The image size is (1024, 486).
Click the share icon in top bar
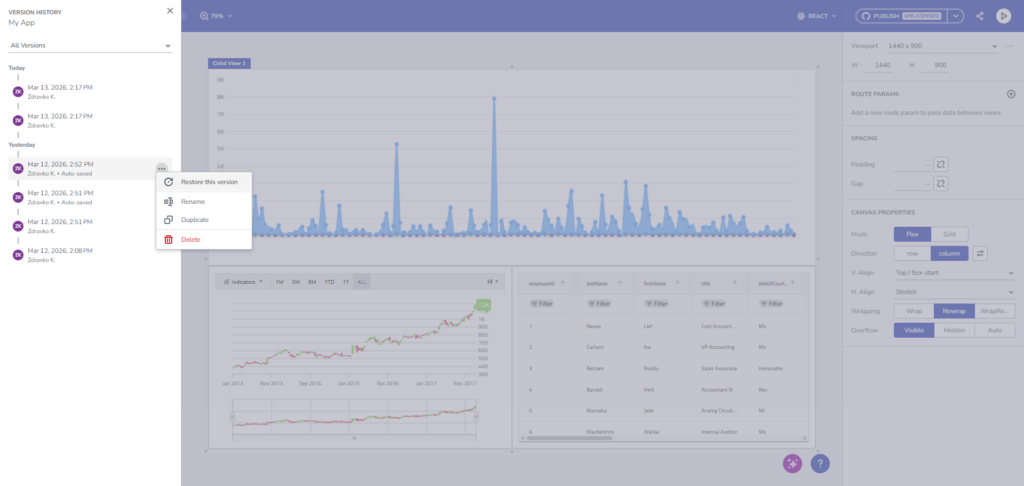[979, 16]
